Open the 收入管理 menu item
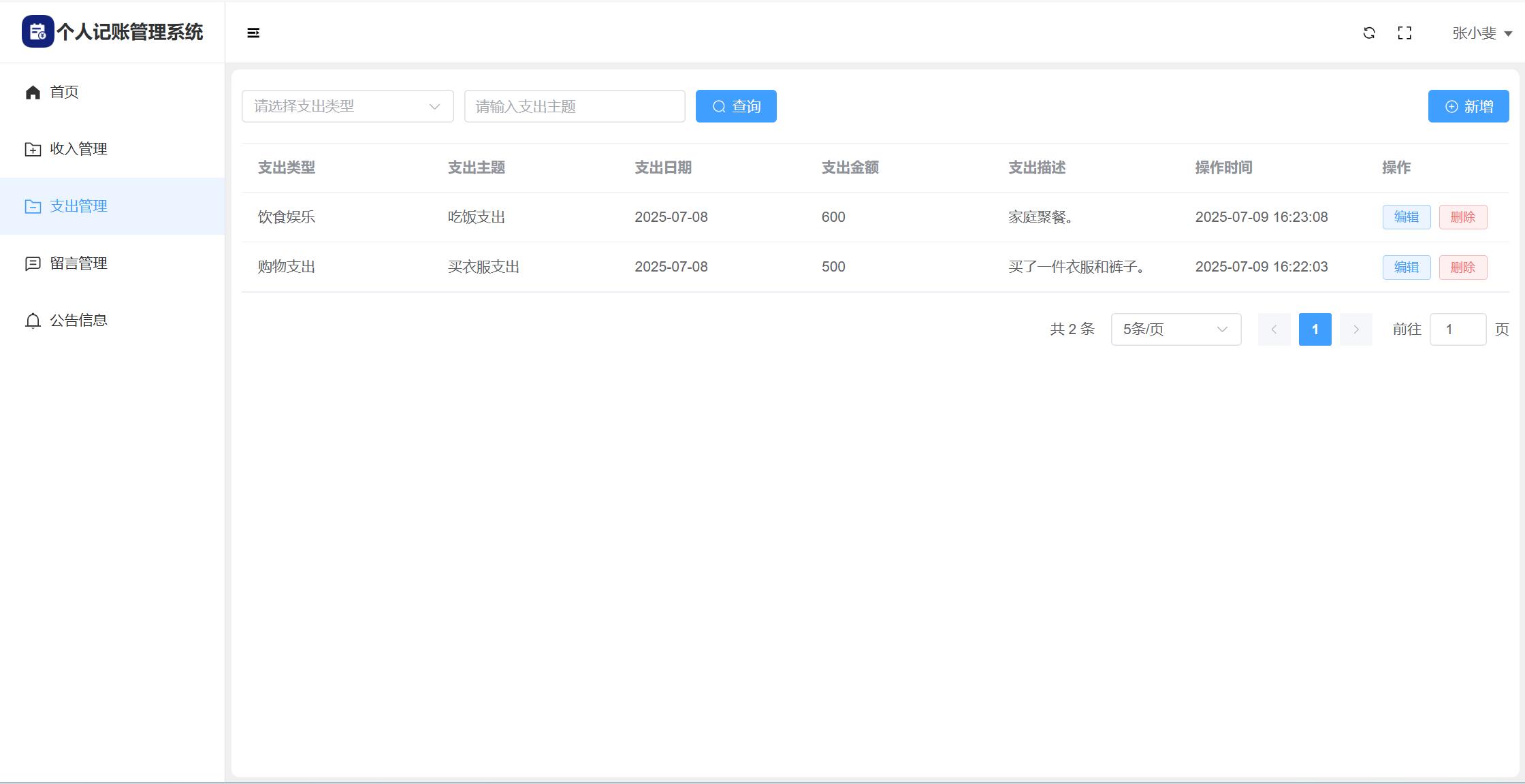The image size is (1525, 784). point(78,149)
